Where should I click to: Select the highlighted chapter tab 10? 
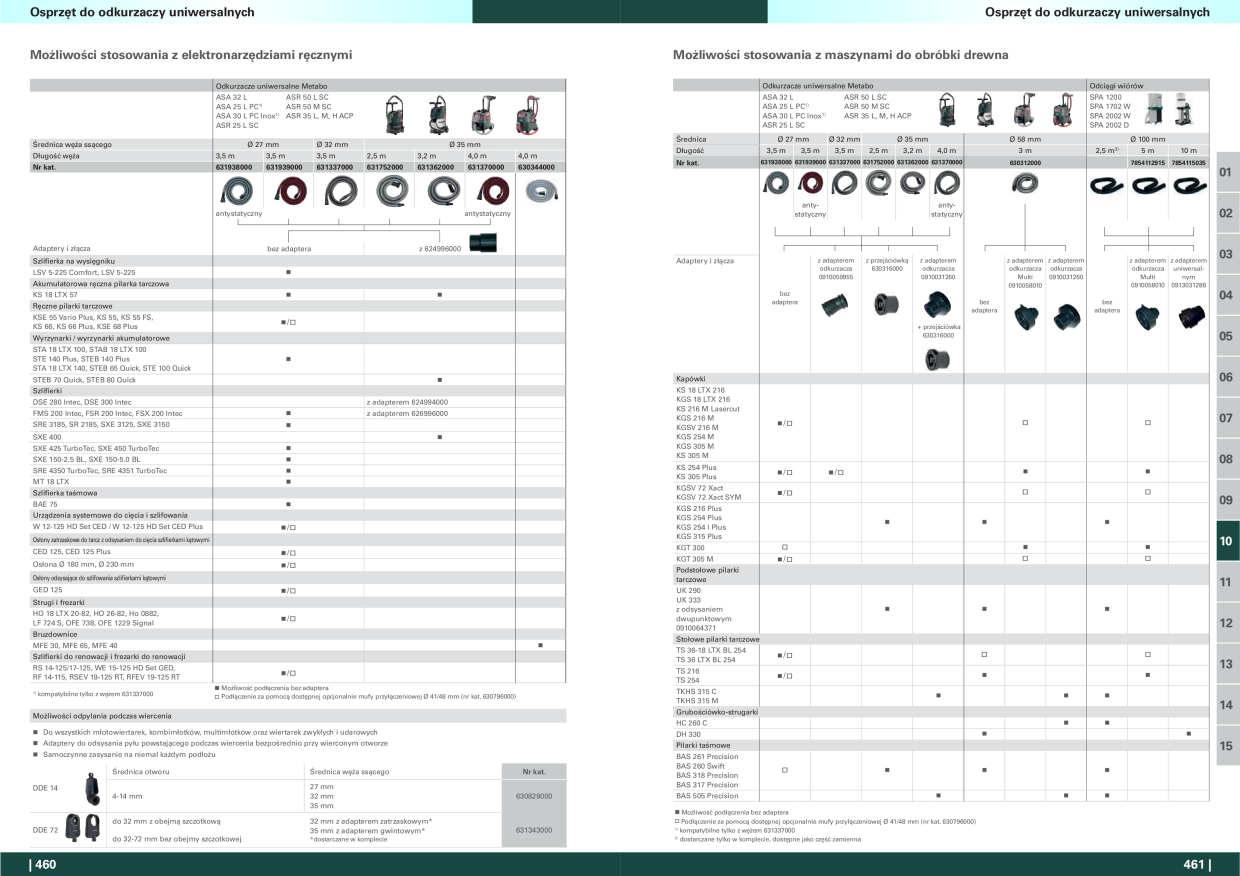(1227, 541)
